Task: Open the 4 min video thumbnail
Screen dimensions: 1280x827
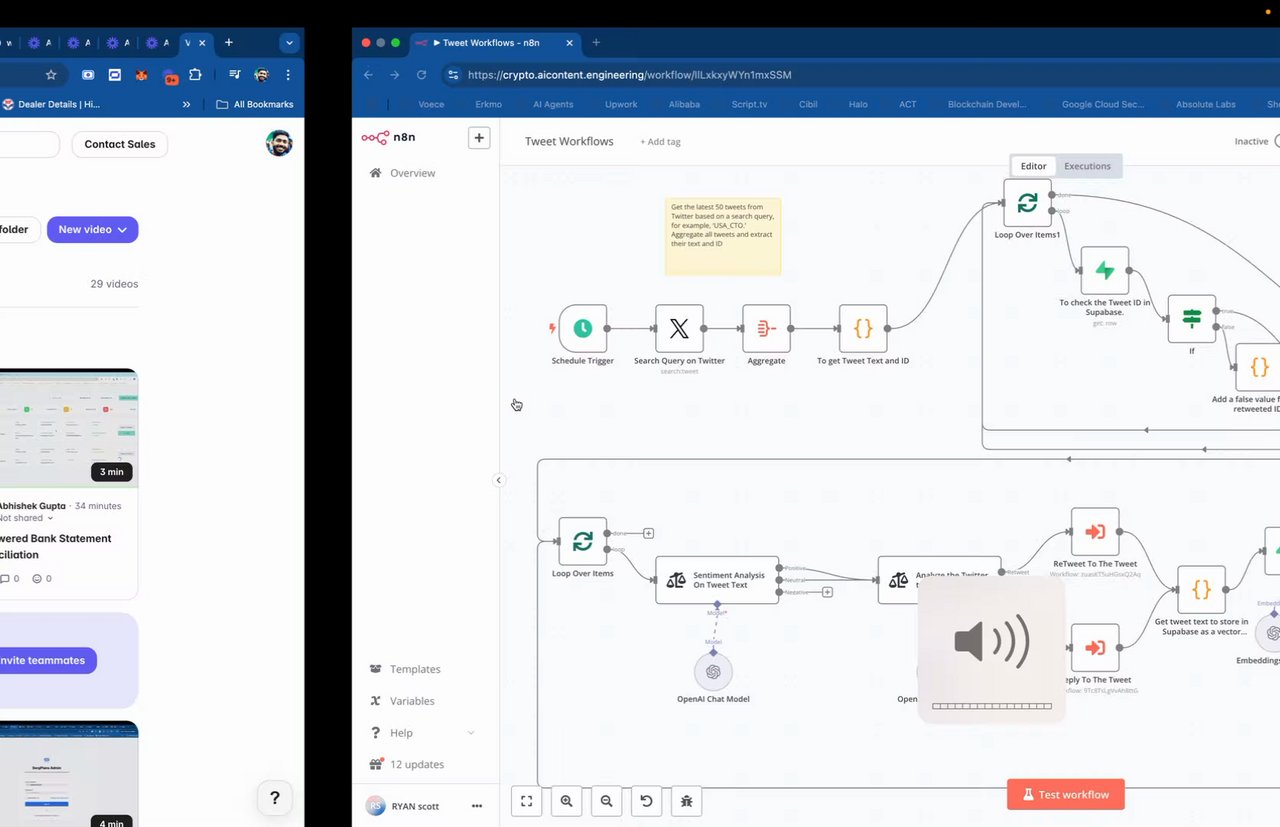Action: (69, 774)
